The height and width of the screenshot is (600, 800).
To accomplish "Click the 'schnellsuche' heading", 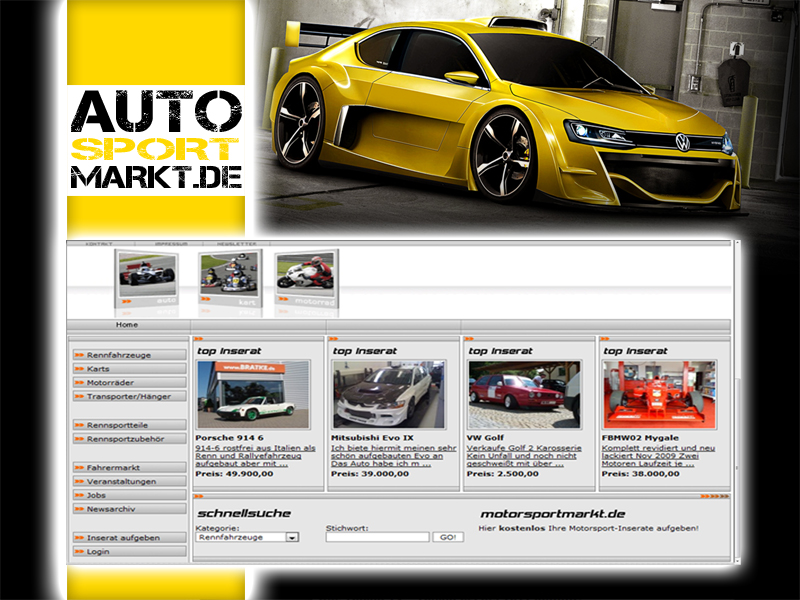I will click(x=244, y=513).
